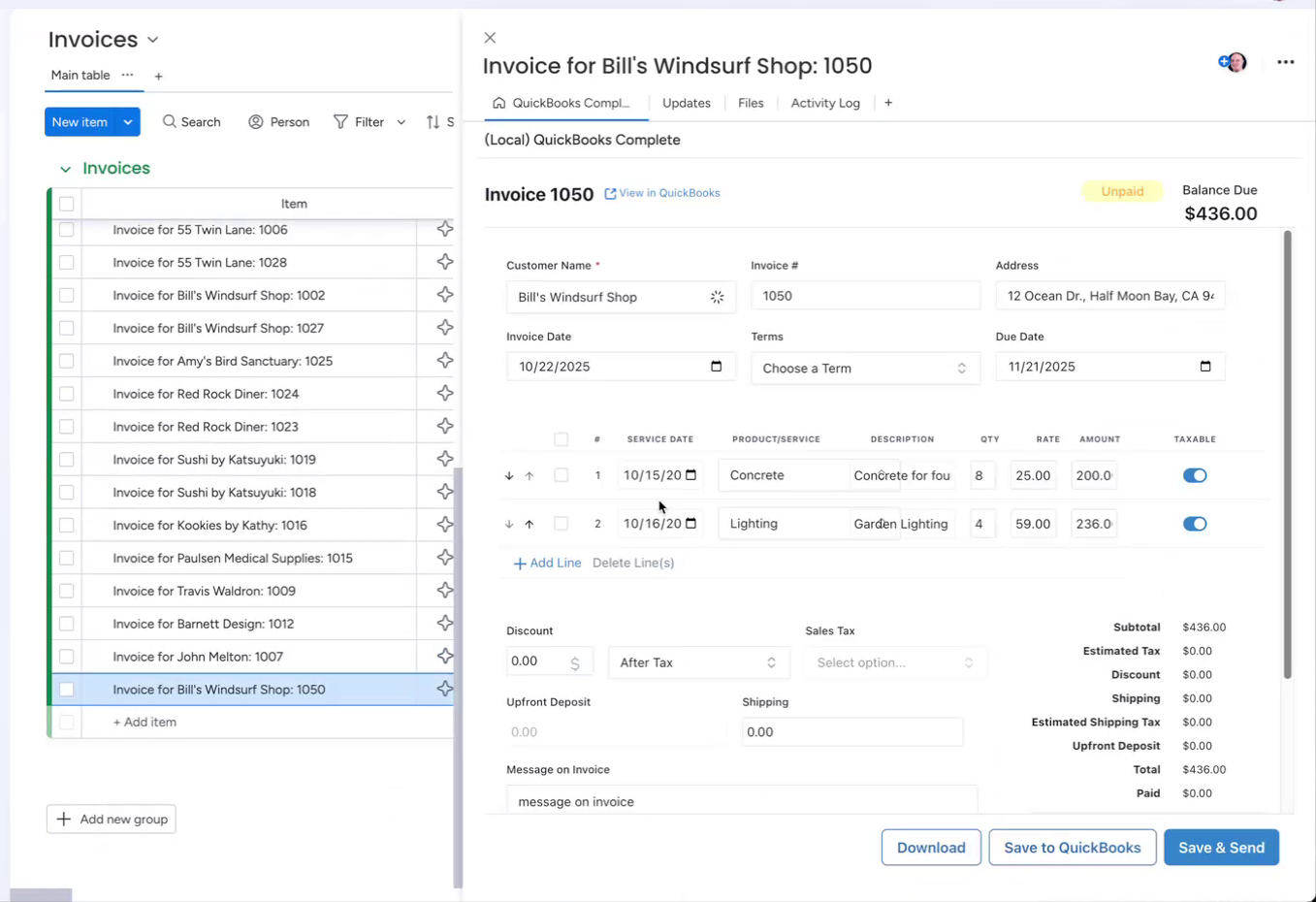This screenshot has height=902, width=1316.
Task: Open the Choose a Term dropdown
Action: tap(864, 368)
